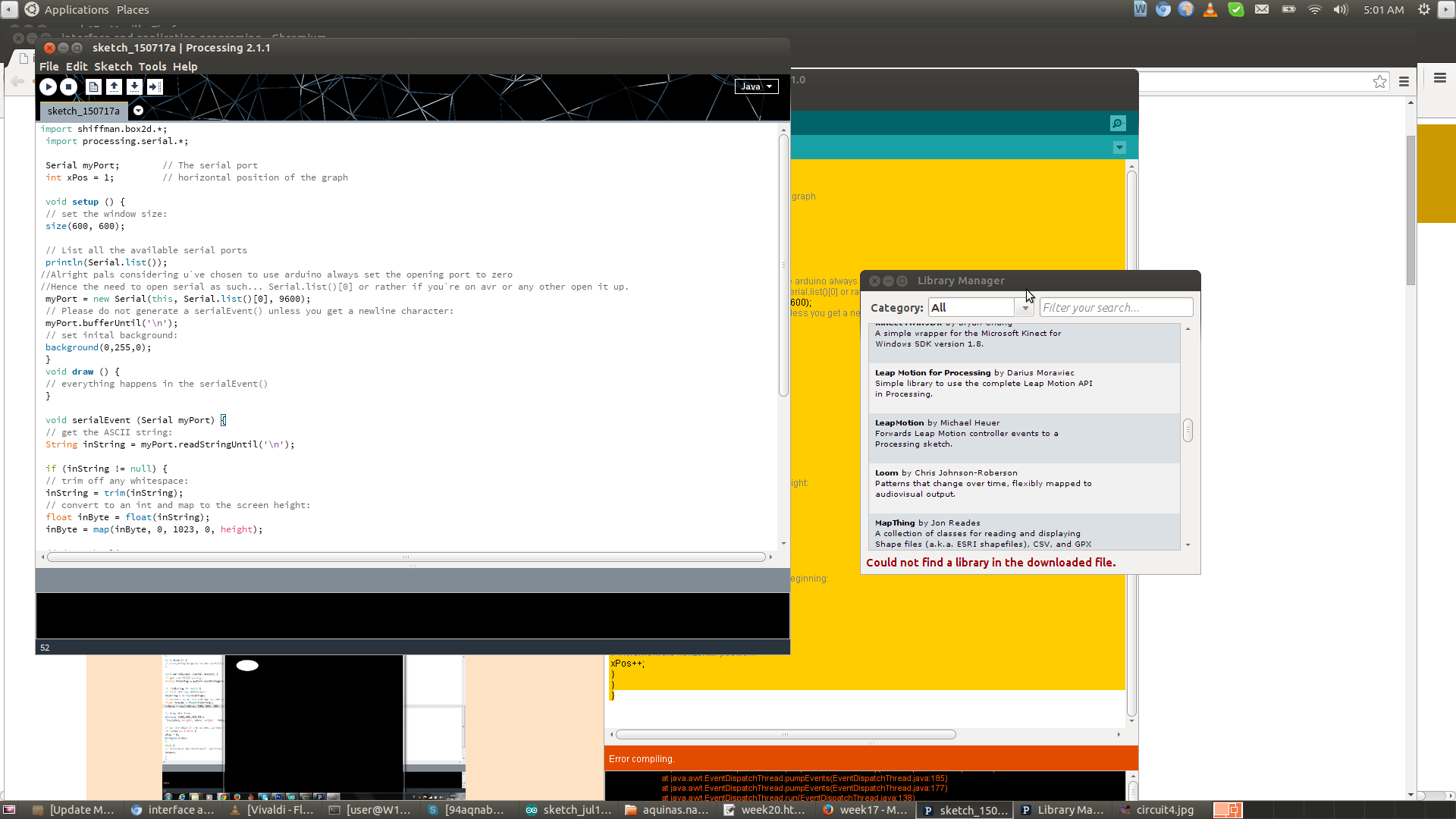The image size is (1456, 819).
Task: Open the Sketch menu
Action: click(113, 67)
